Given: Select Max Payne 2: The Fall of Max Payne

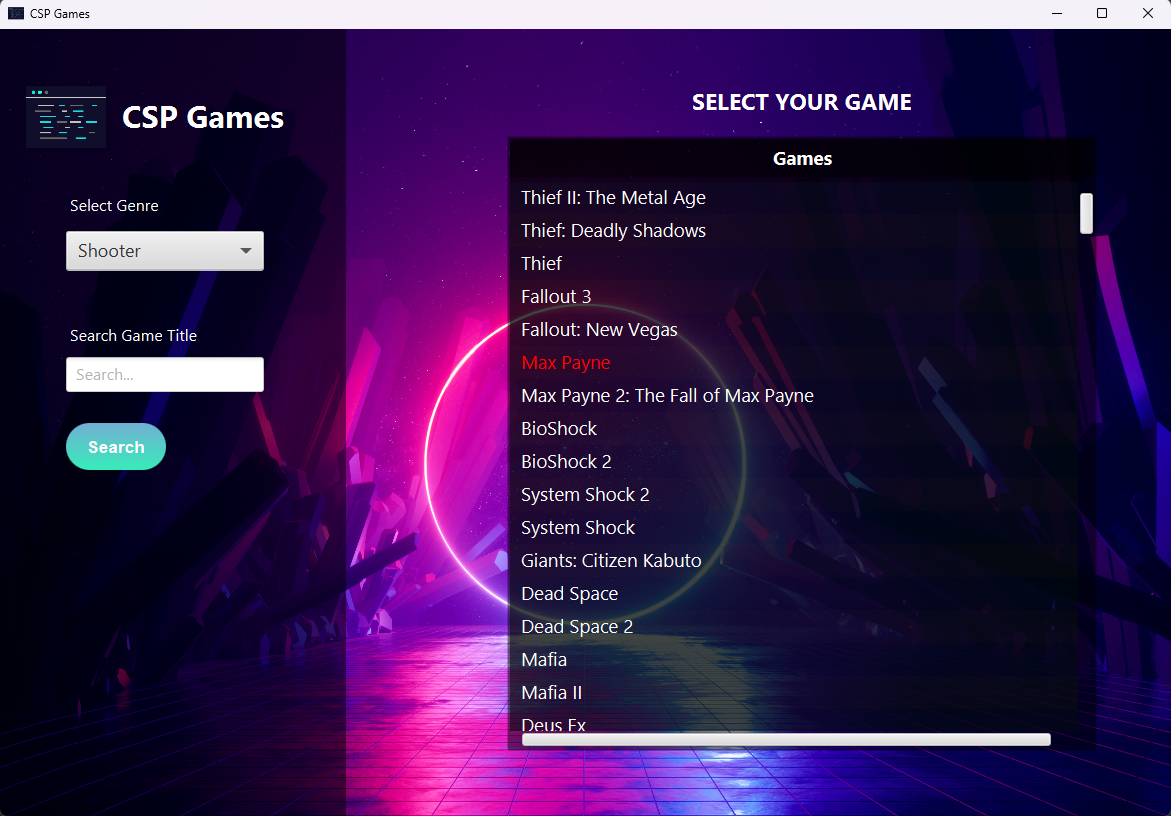Looking at the screenshot, I should tap(667, 396).
